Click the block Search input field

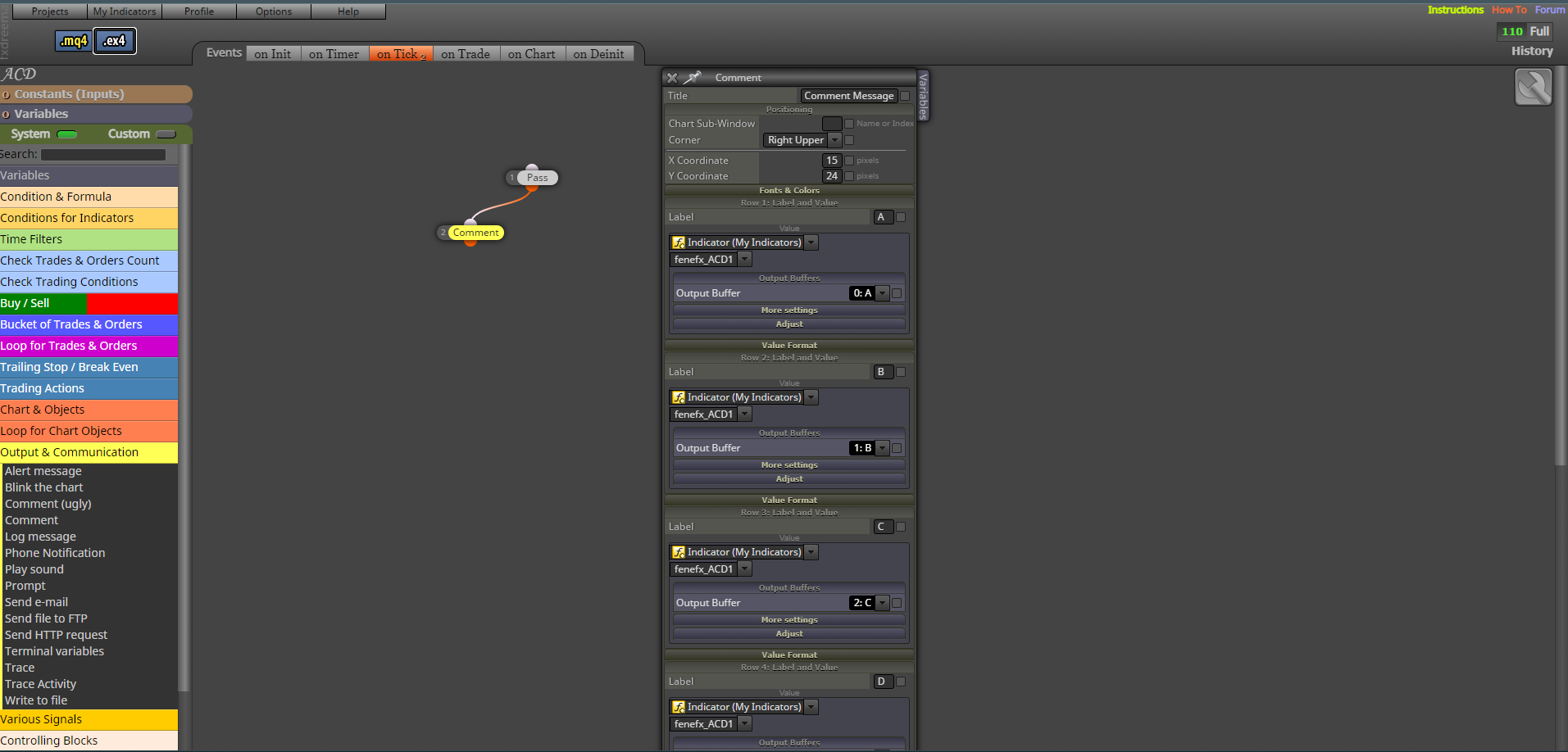(x=103, y=155)
